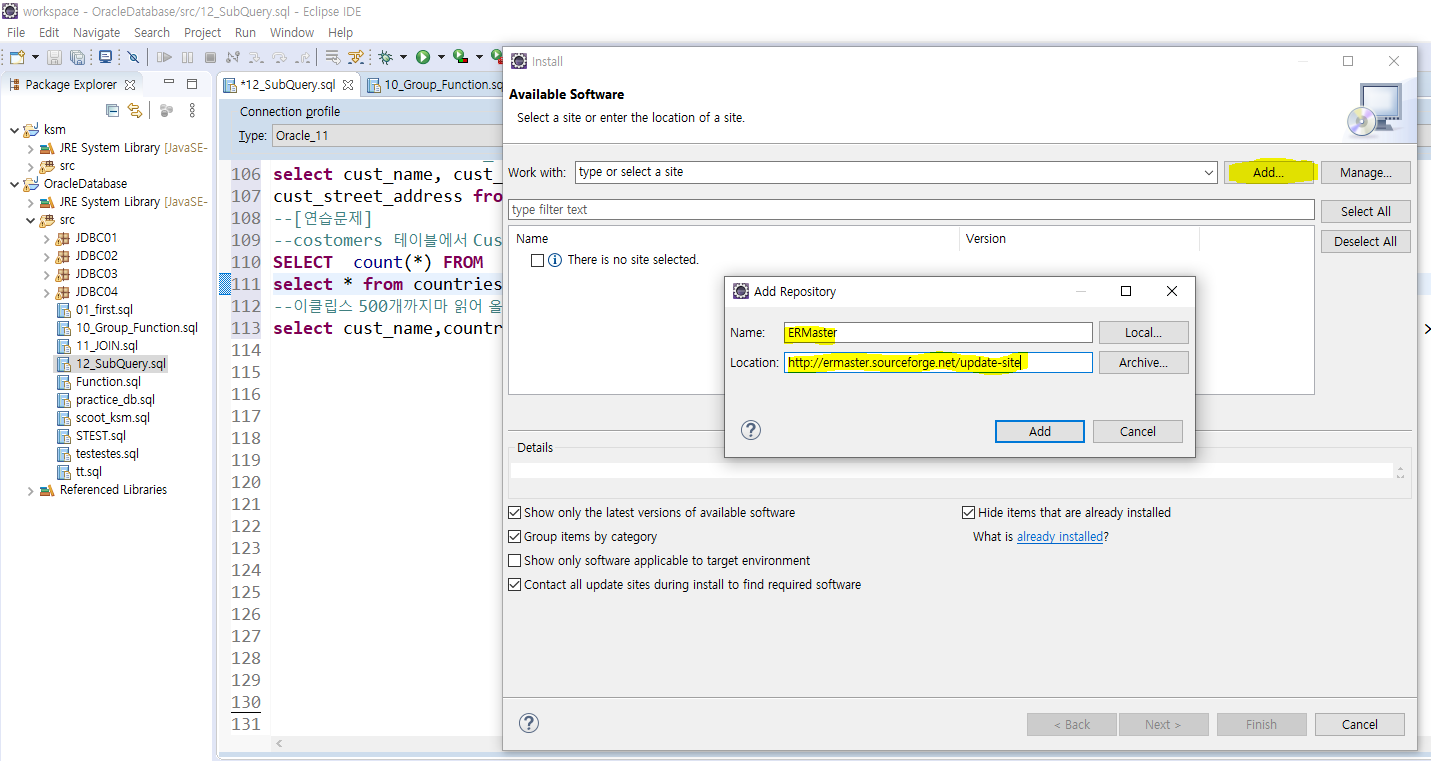The height and width of the screenshot is (761, 1431).
Task: Click help icon in Add Repository dialog
Action: [751, 430]
